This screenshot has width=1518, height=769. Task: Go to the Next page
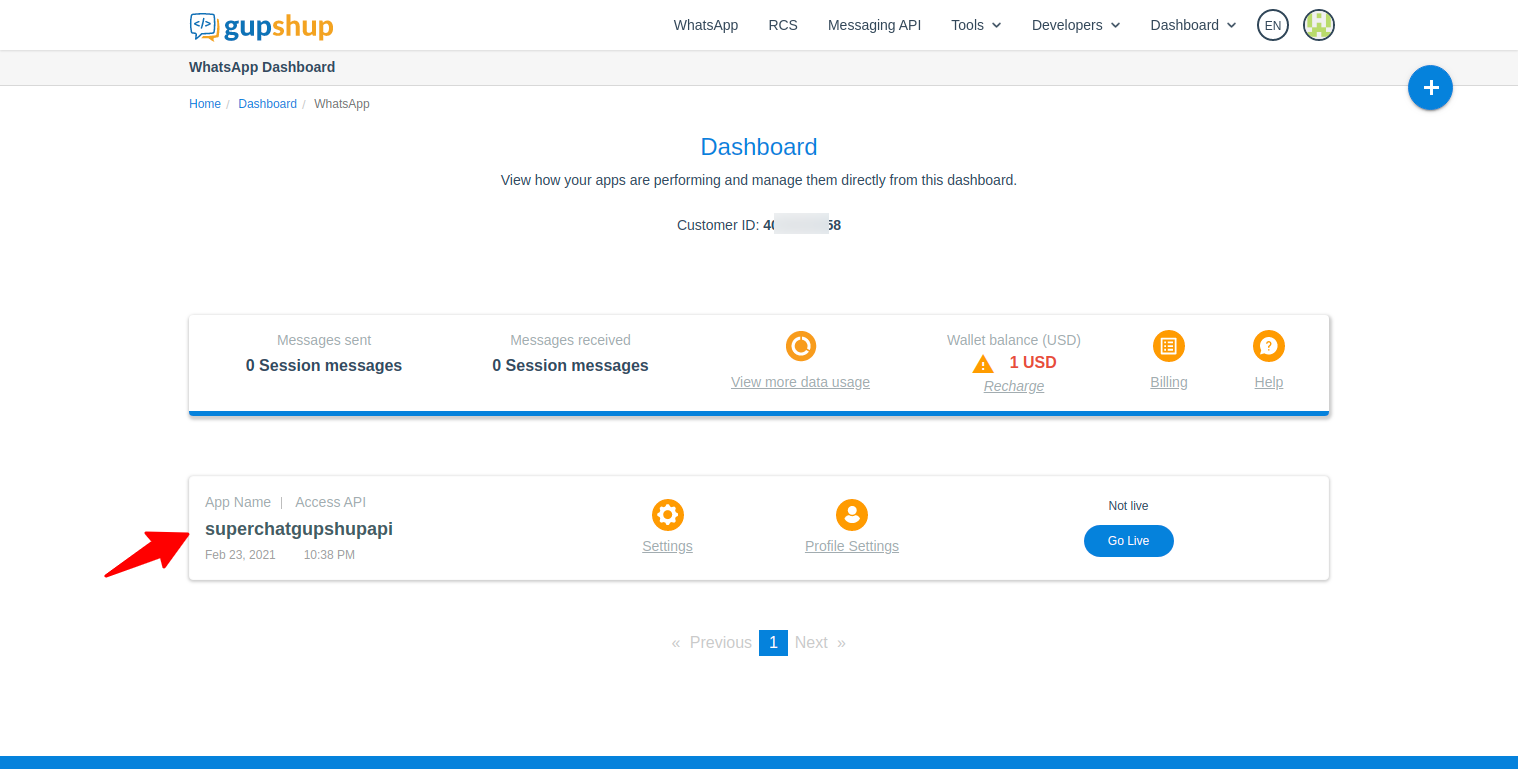click(811, 642)
